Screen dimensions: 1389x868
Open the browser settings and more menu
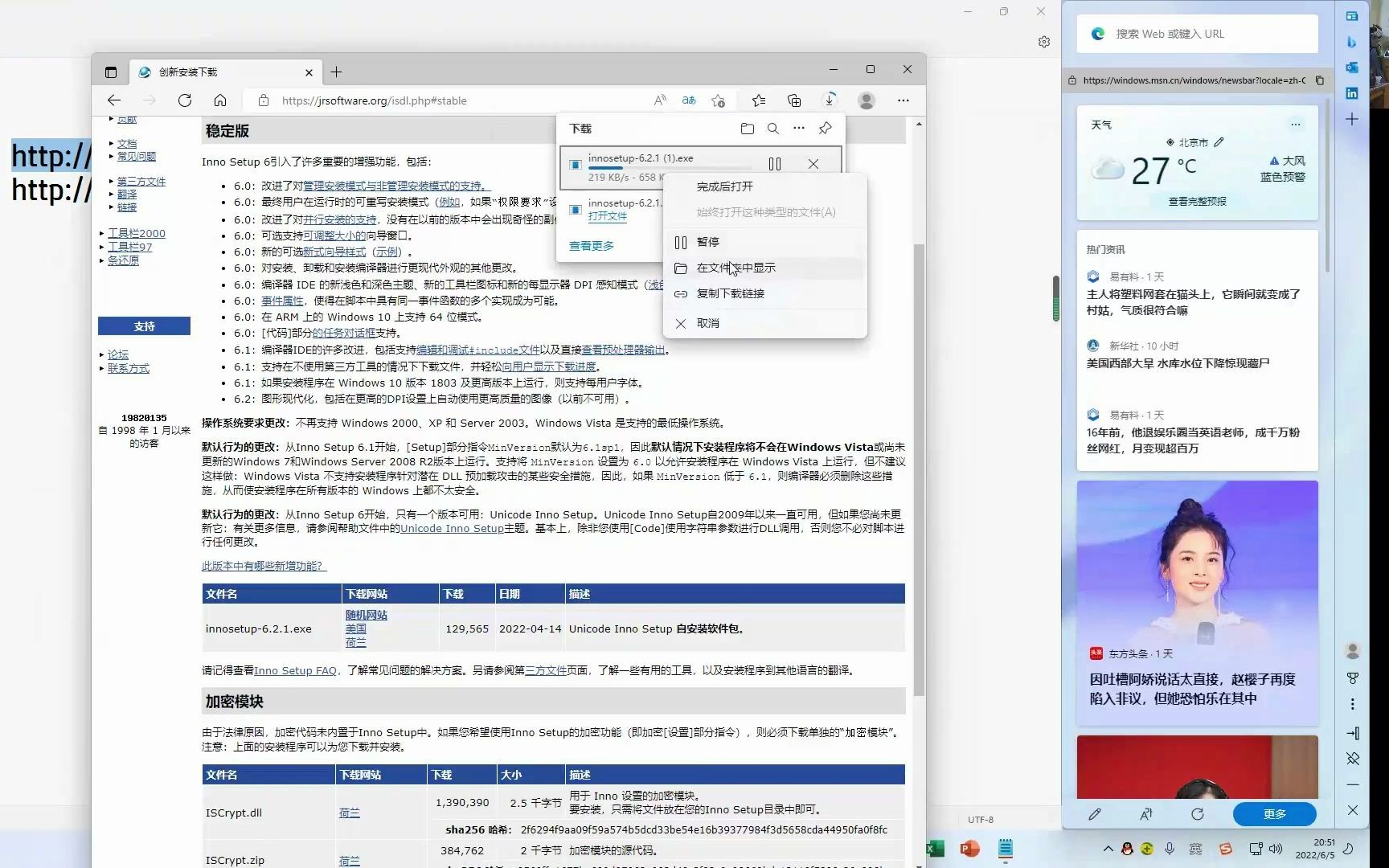[903, 100]
